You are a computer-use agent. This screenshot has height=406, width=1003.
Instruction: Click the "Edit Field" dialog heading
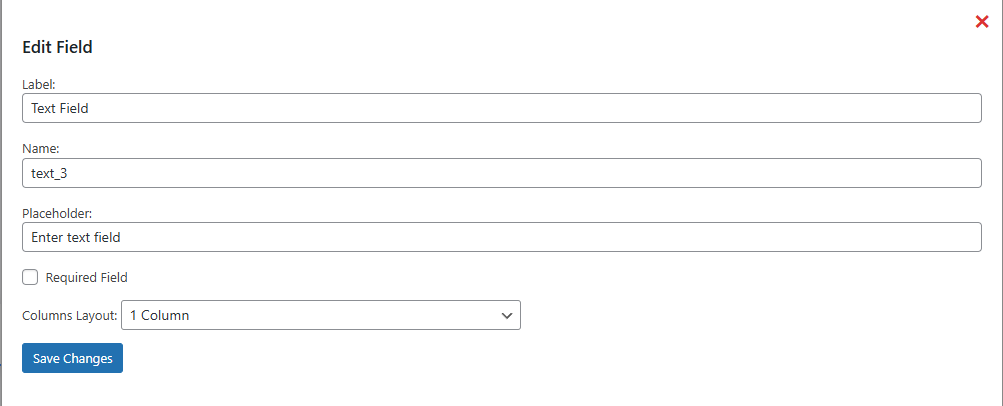click(58, 47)
